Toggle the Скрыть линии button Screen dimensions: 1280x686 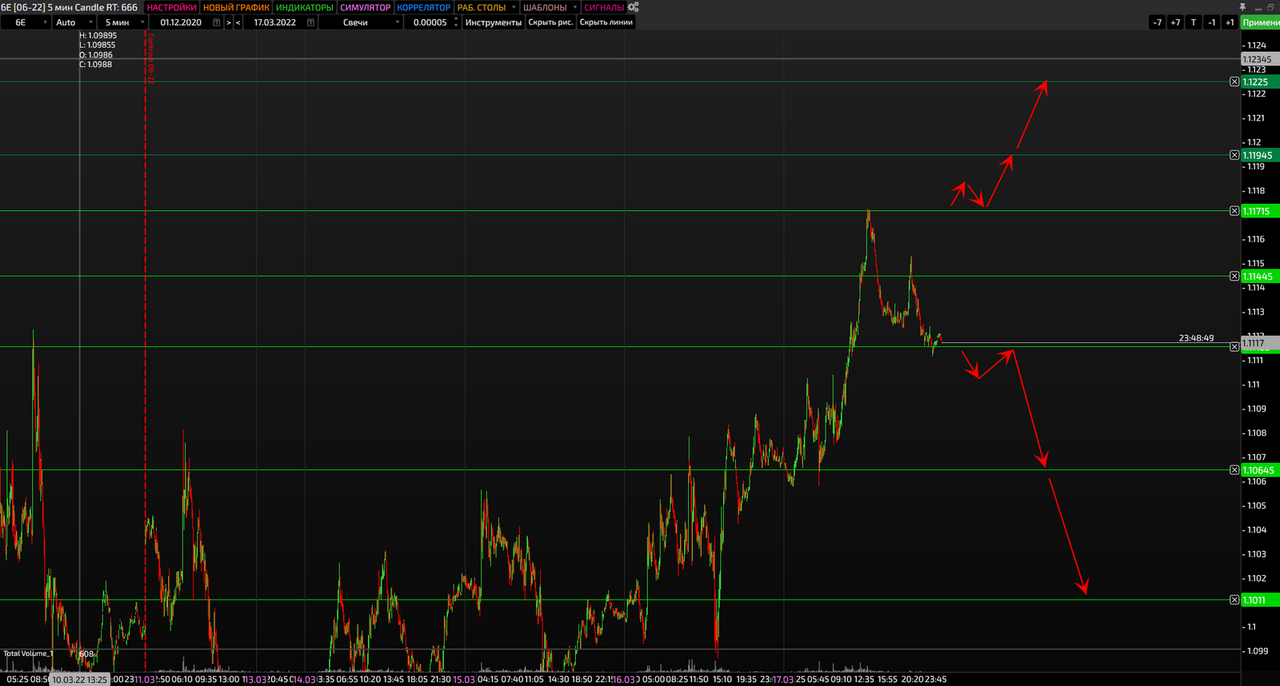click(x=606, y=22)
